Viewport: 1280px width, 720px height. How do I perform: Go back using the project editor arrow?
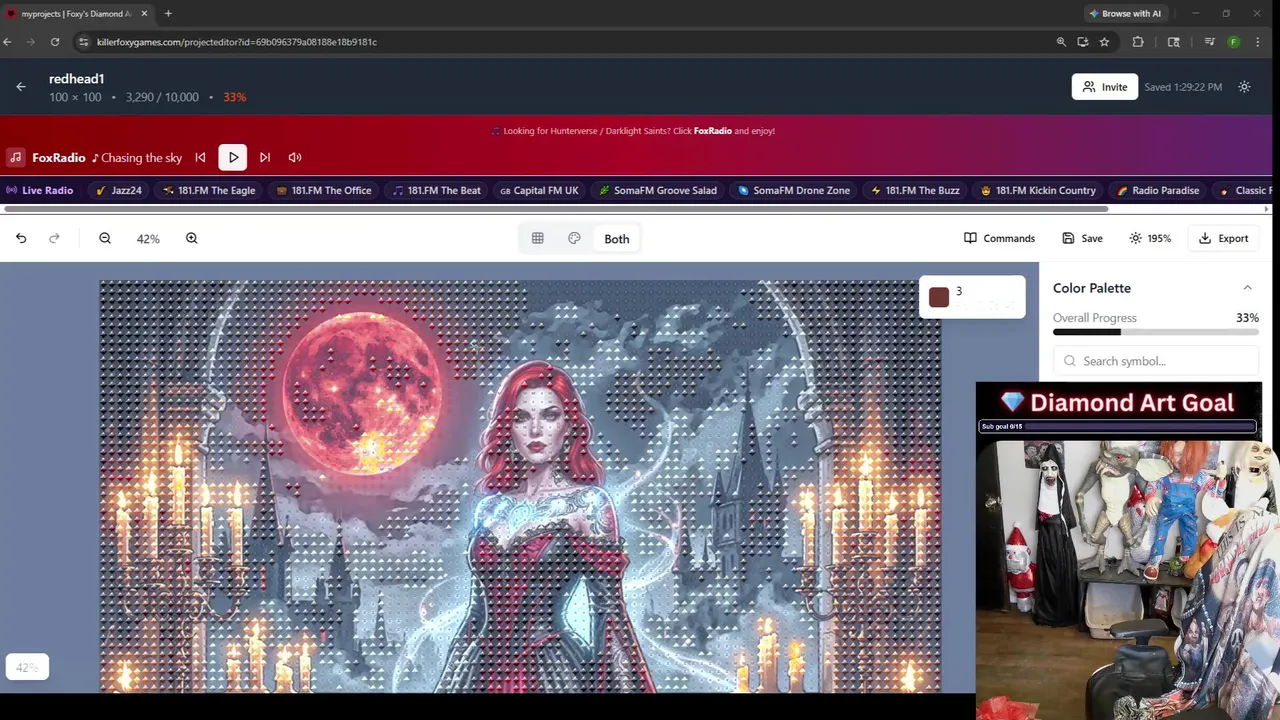tap(21, 87)
